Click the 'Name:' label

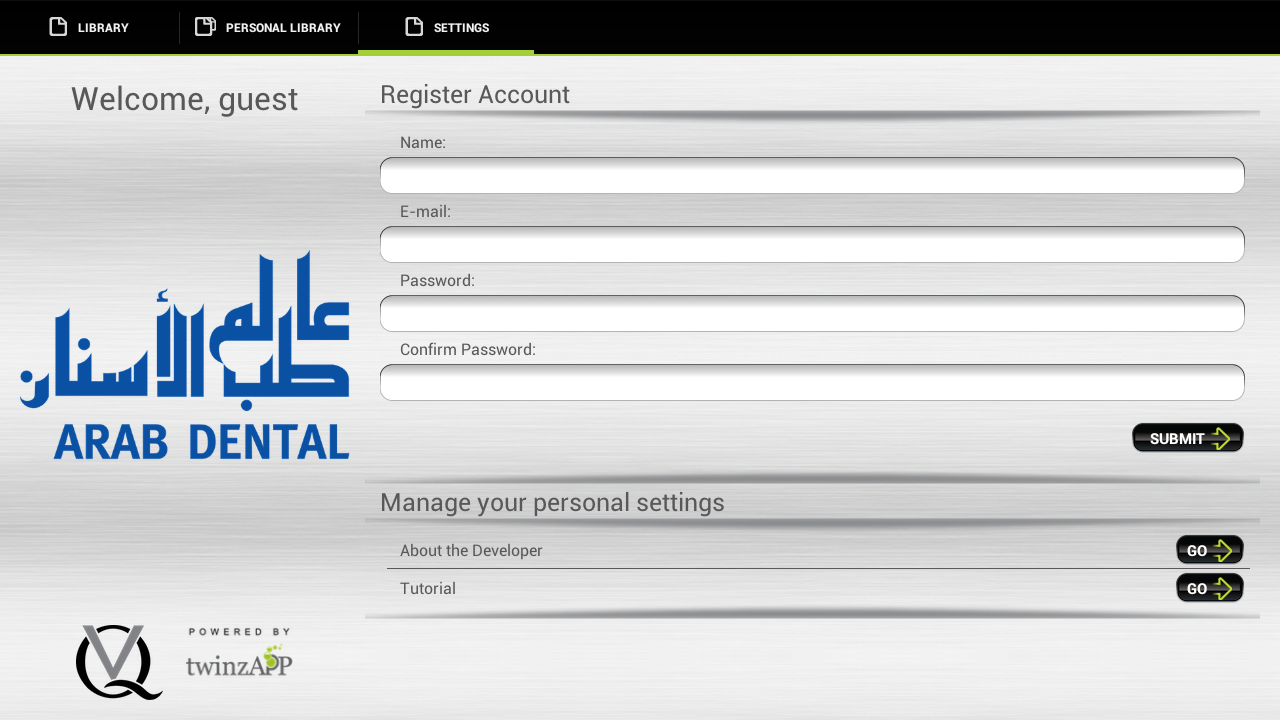pyautogui.click(x=423, y=143)
